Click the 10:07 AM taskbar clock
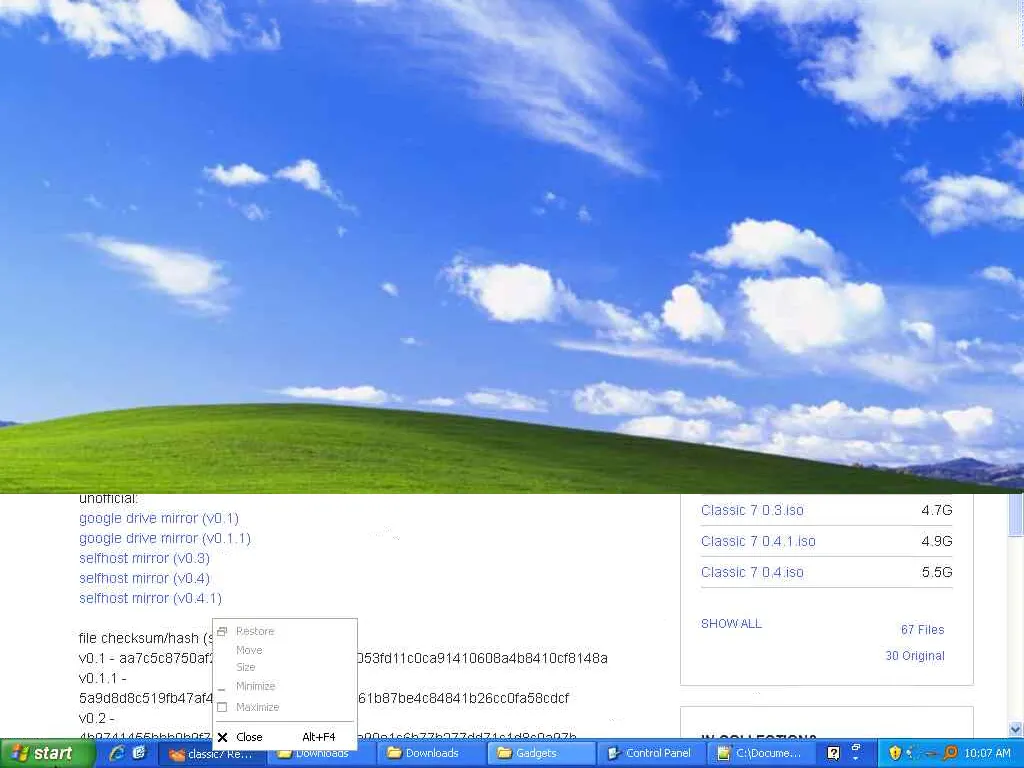 tap(987, 753)
